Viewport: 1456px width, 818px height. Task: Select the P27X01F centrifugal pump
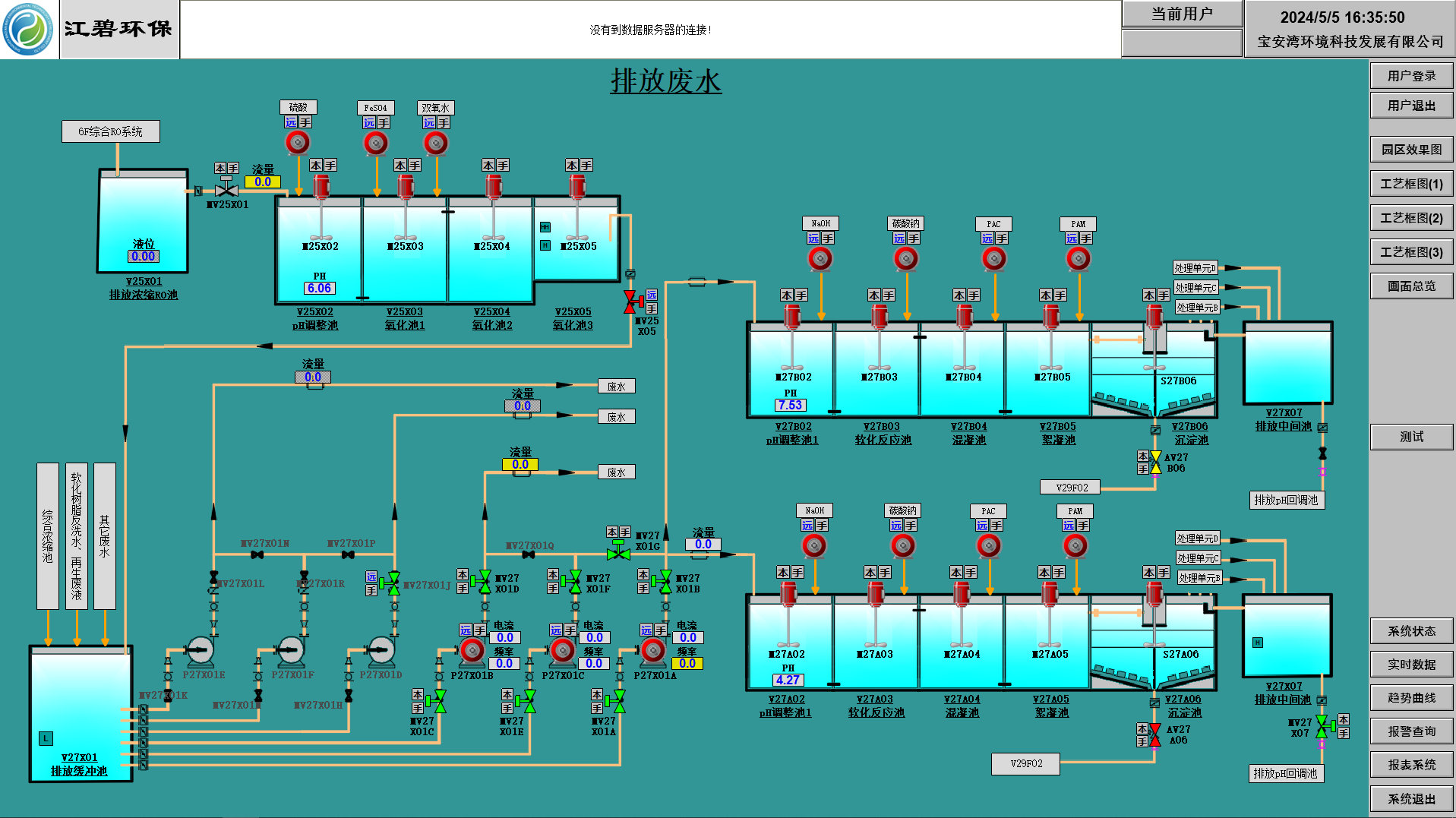(290, 650)
